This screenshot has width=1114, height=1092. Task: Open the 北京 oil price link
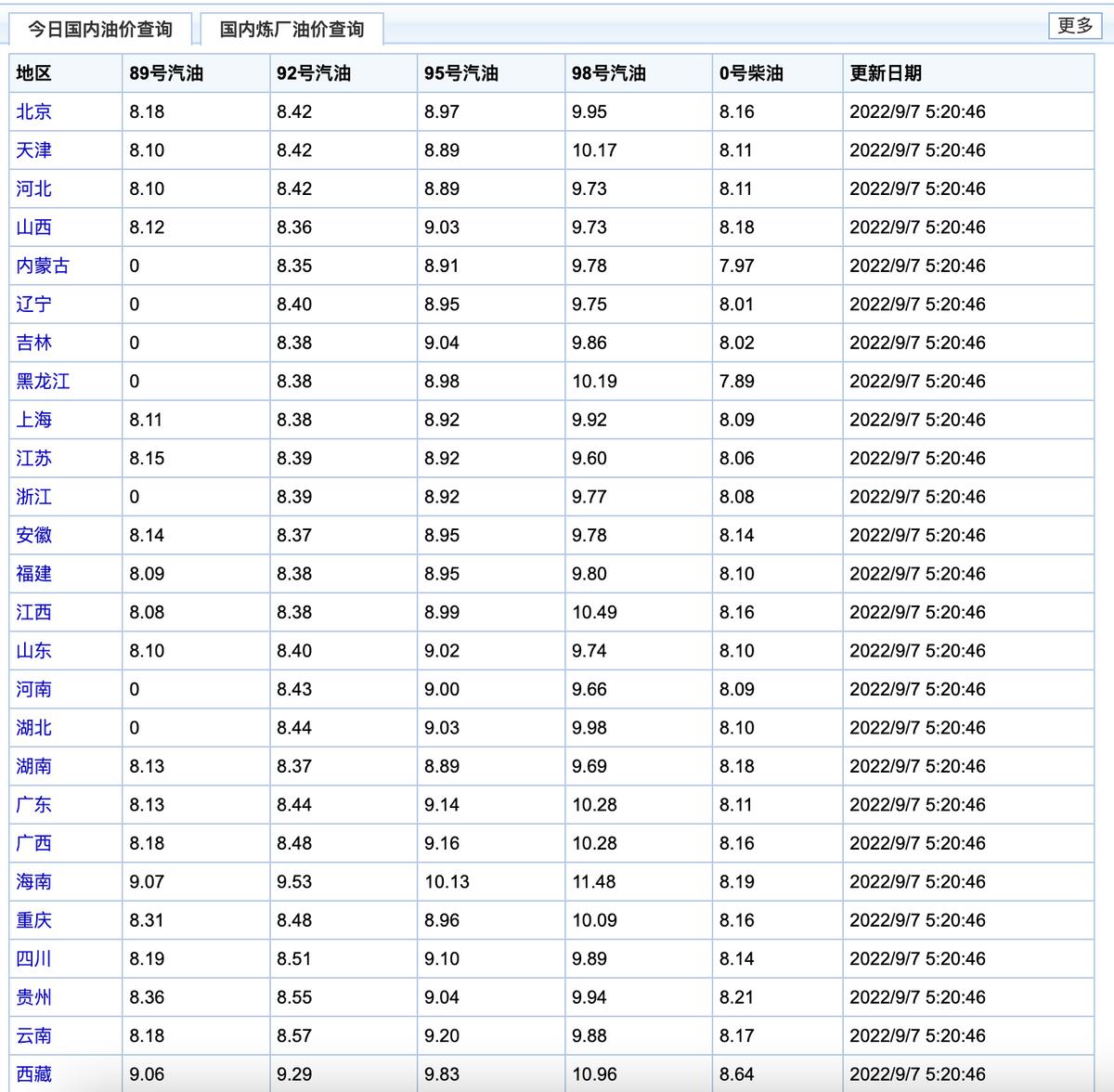point(32,111)
